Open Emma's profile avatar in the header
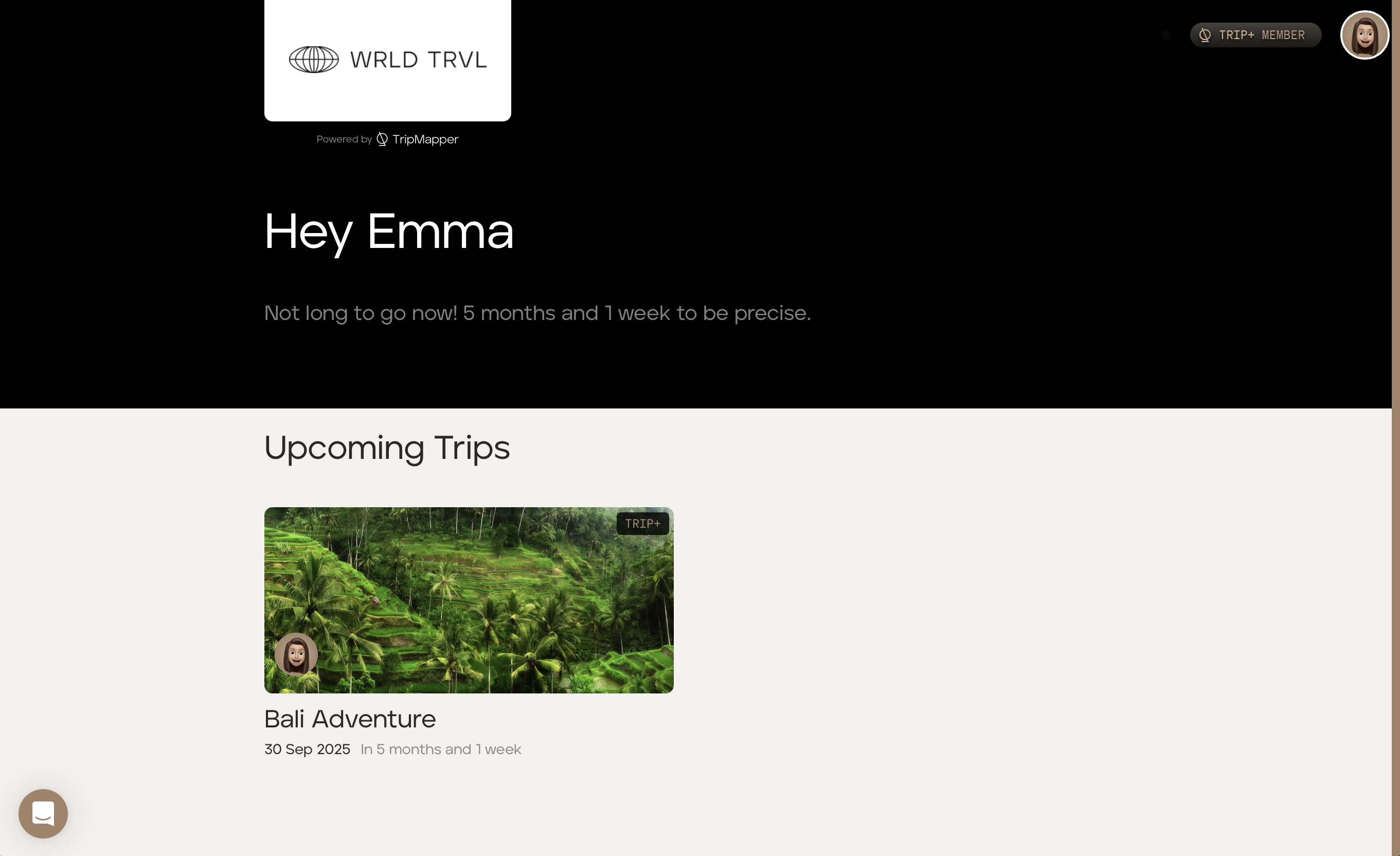 1365,35
